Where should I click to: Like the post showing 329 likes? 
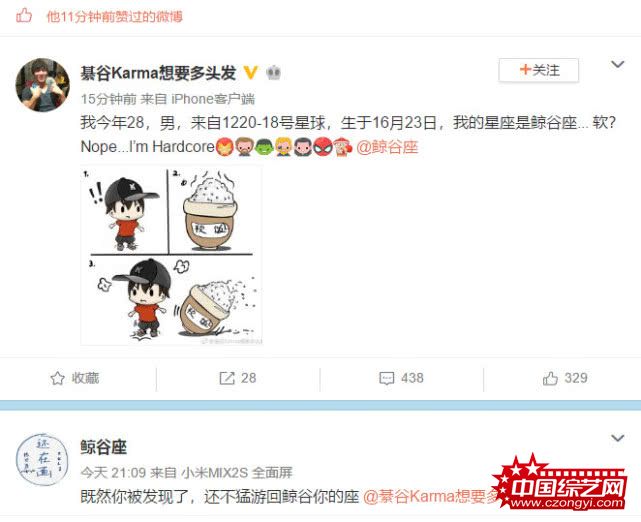click(x=565, y=378)
